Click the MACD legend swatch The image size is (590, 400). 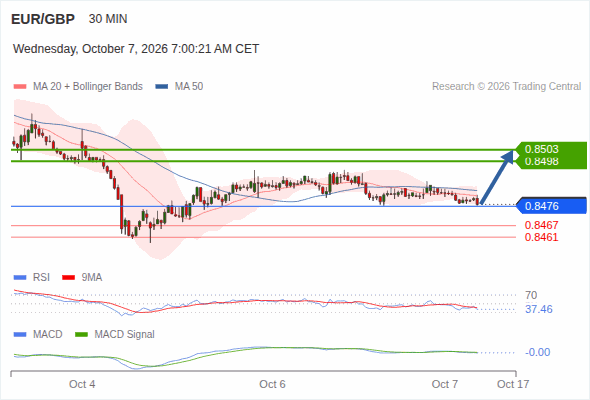click(20, 335)
